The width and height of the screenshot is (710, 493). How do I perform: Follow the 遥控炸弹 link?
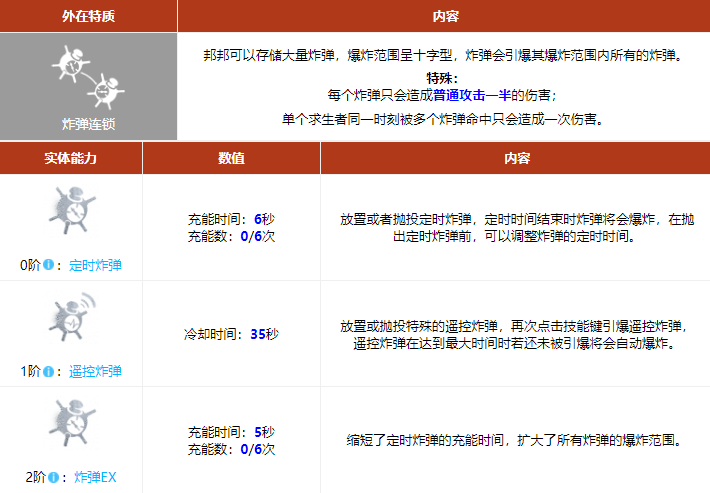[96, 371]
